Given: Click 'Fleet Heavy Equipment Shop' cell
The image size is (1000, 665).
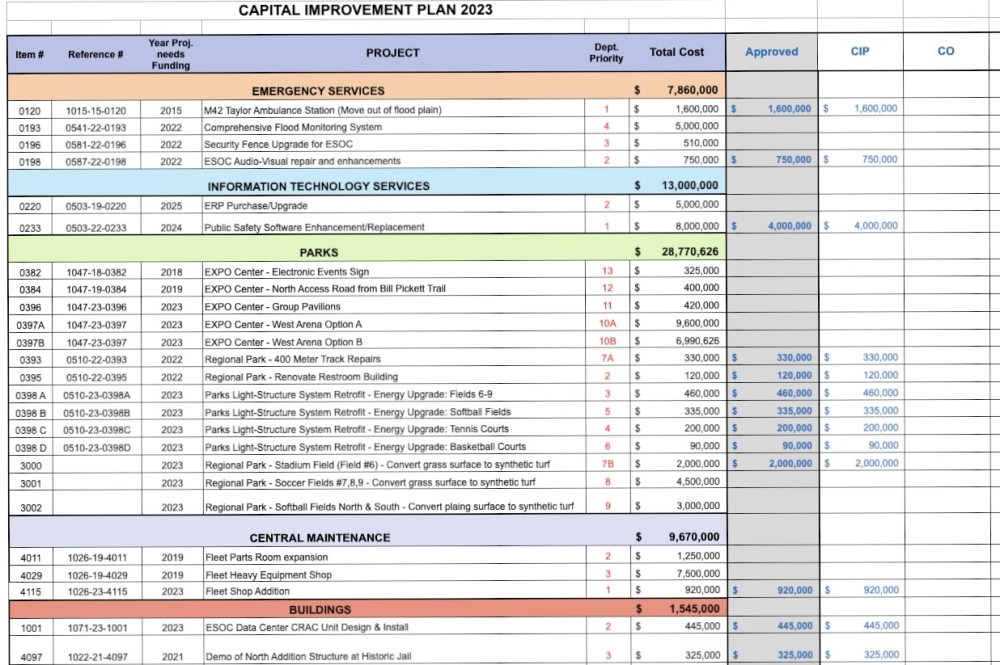Looking at the screenshot, I should [x=394, y=574].
